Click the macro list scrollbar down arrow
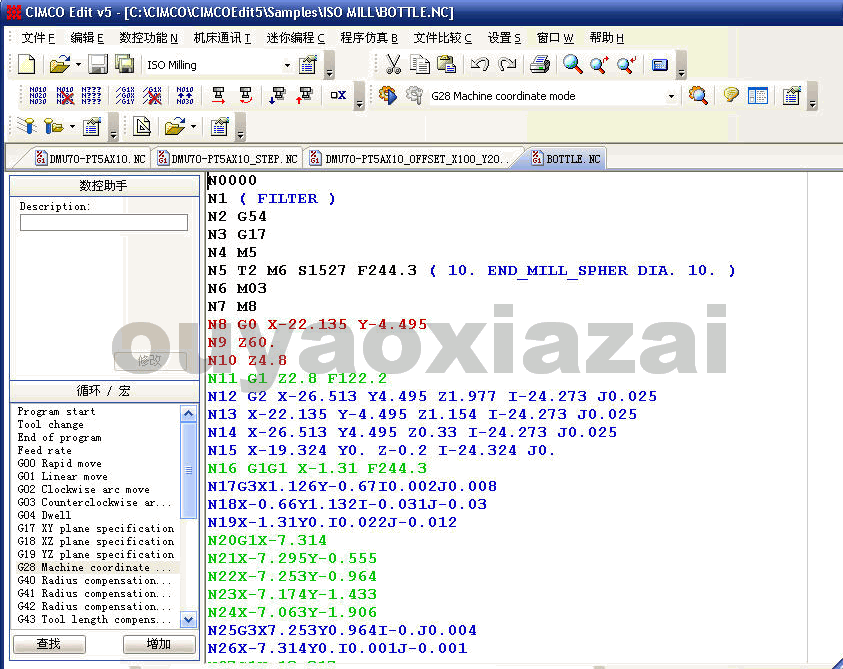Screen dimensions: 843x669 tap(188, 620)
